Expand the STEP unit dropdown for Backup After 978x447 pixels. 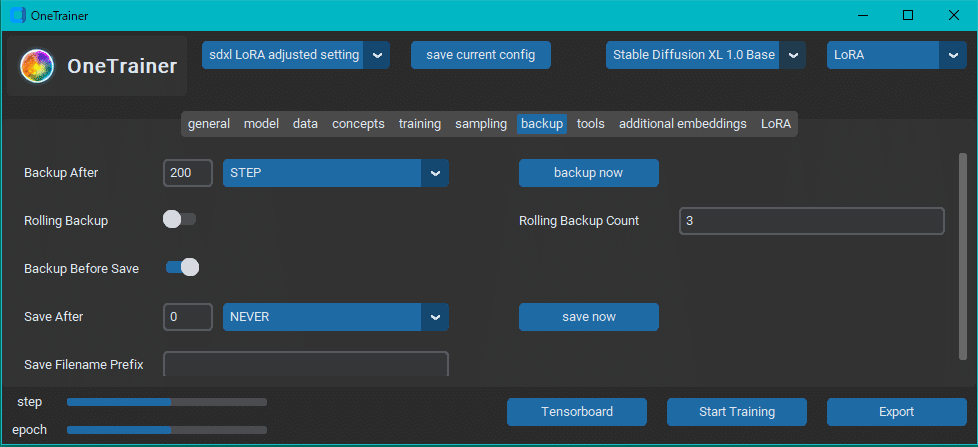tap(336, 173)
